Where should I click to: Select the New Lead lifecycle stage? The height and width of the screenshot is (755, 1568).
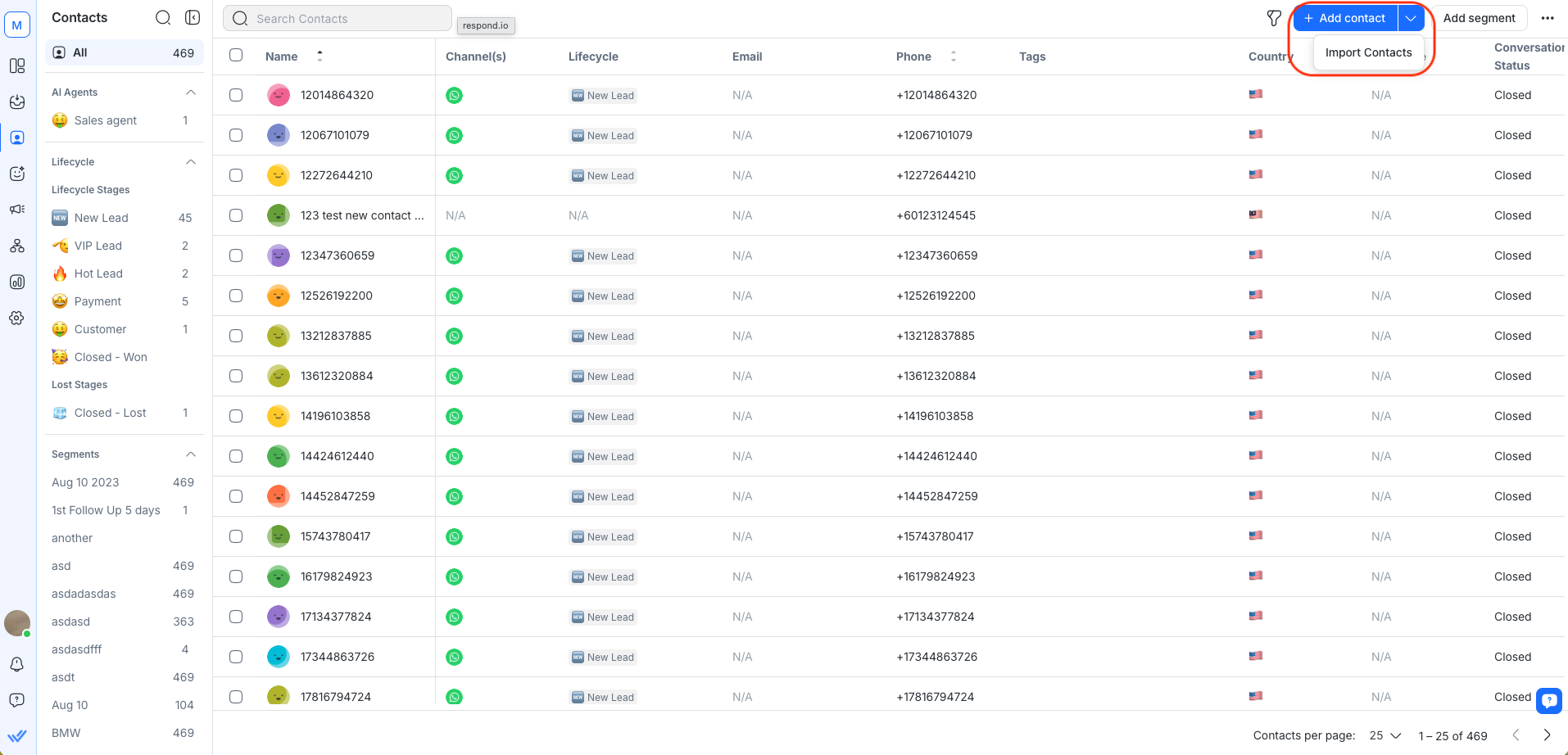click(x=100, y=217)
